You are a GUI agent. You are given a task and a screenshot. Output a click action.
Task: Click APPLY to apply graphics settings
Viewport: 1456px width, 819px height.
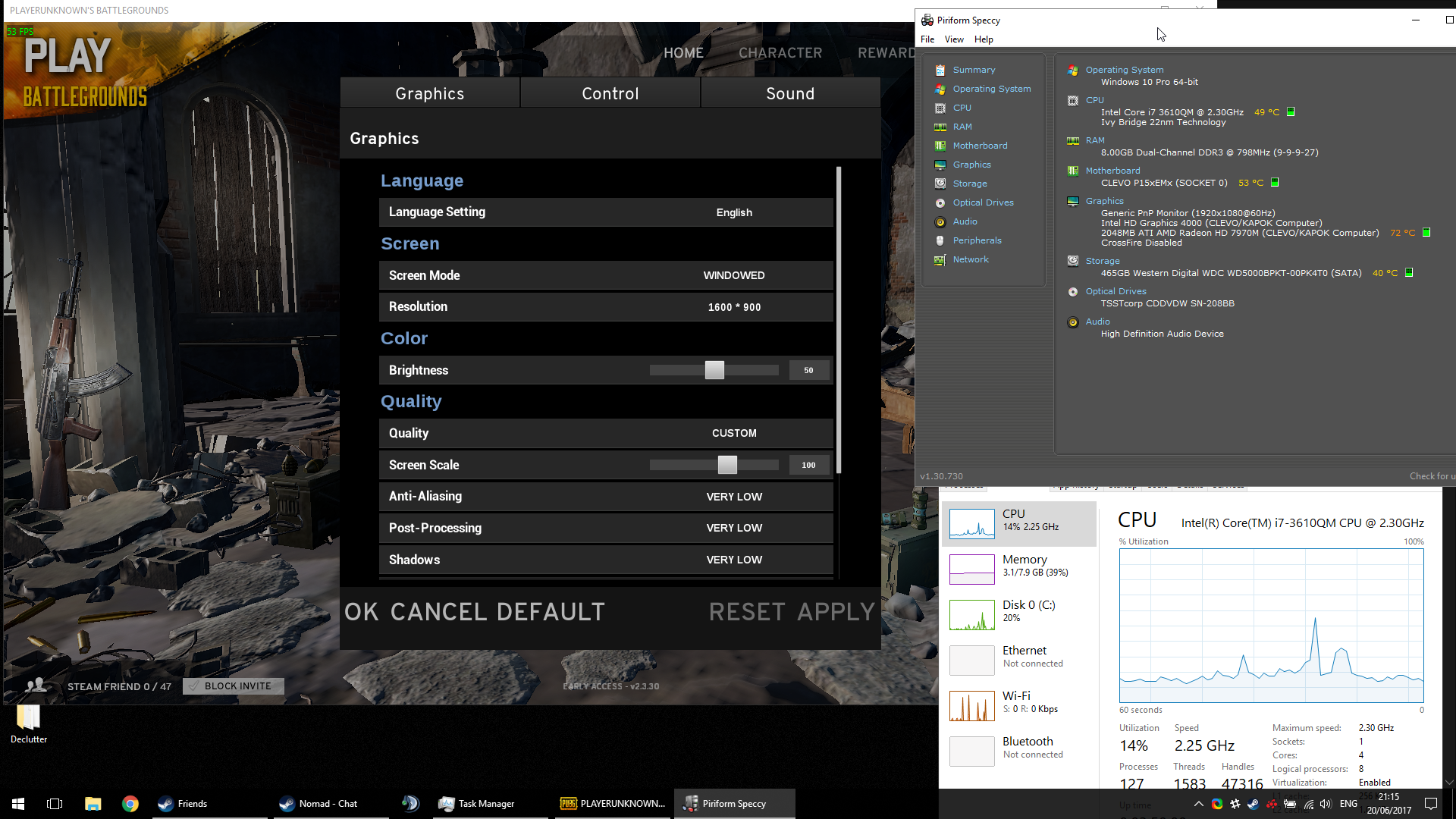[836, 612]
